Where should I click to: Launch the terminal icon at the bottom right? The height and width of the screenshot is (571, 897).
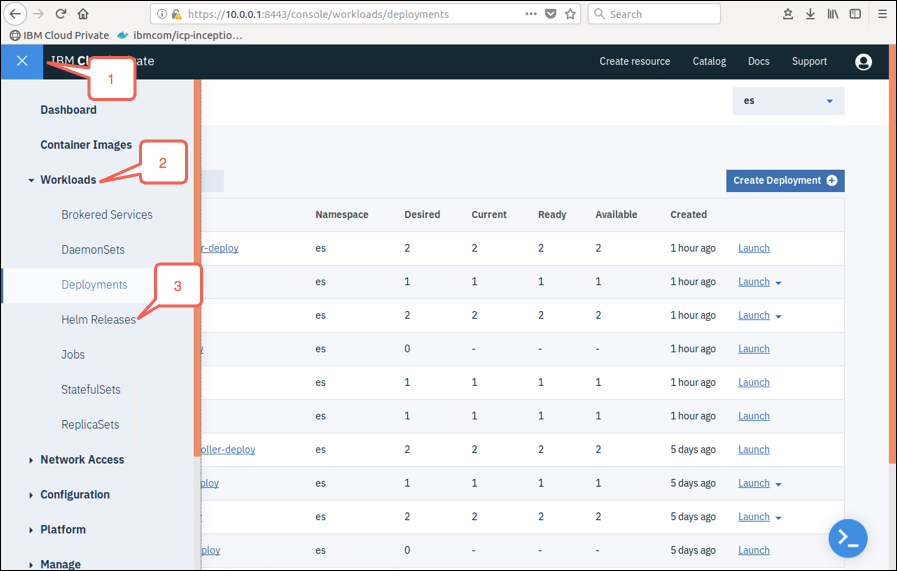click(848, 538)
